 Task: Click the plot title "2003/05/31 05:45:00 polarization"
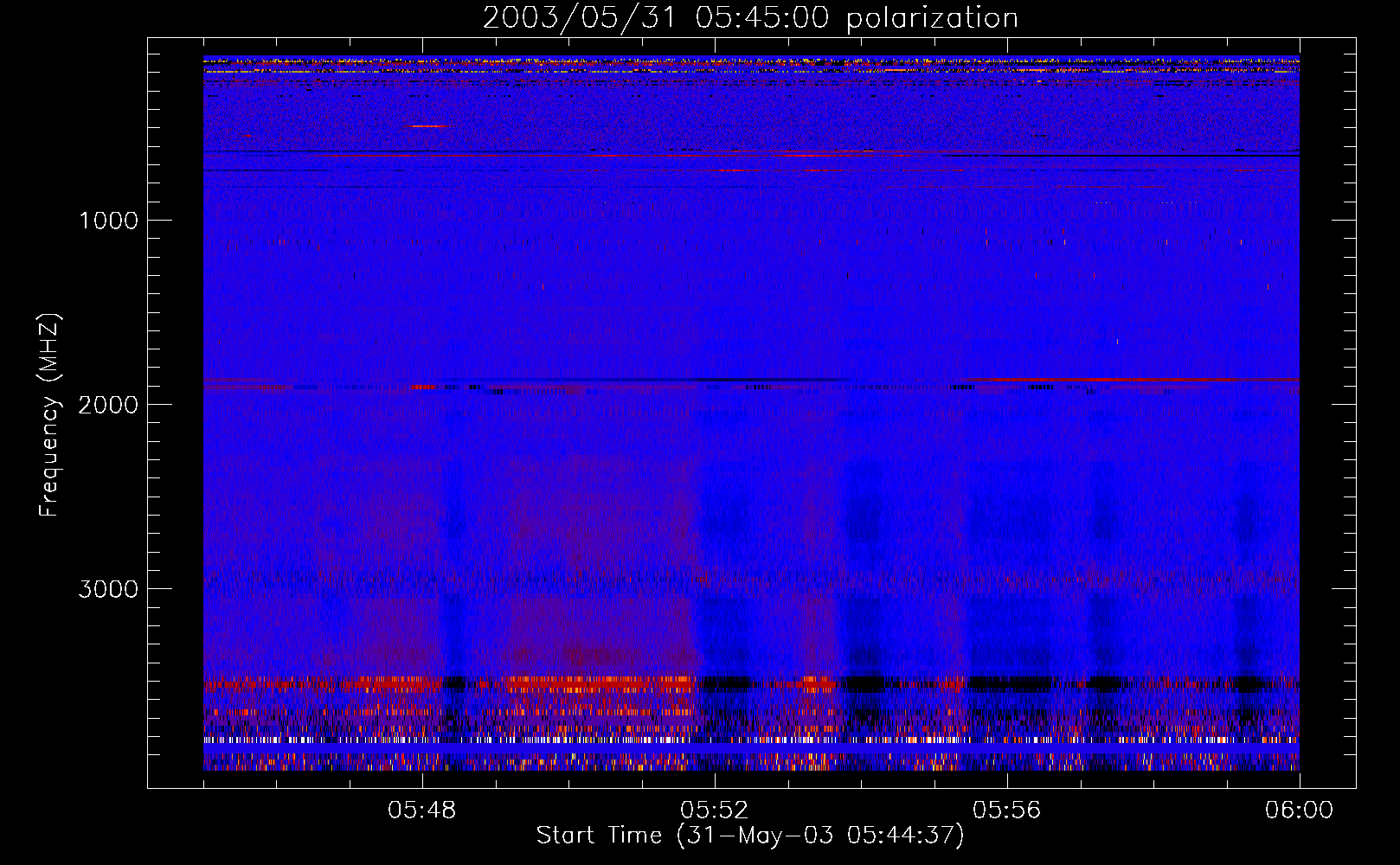pyautogui.click(x=750, y=17)
